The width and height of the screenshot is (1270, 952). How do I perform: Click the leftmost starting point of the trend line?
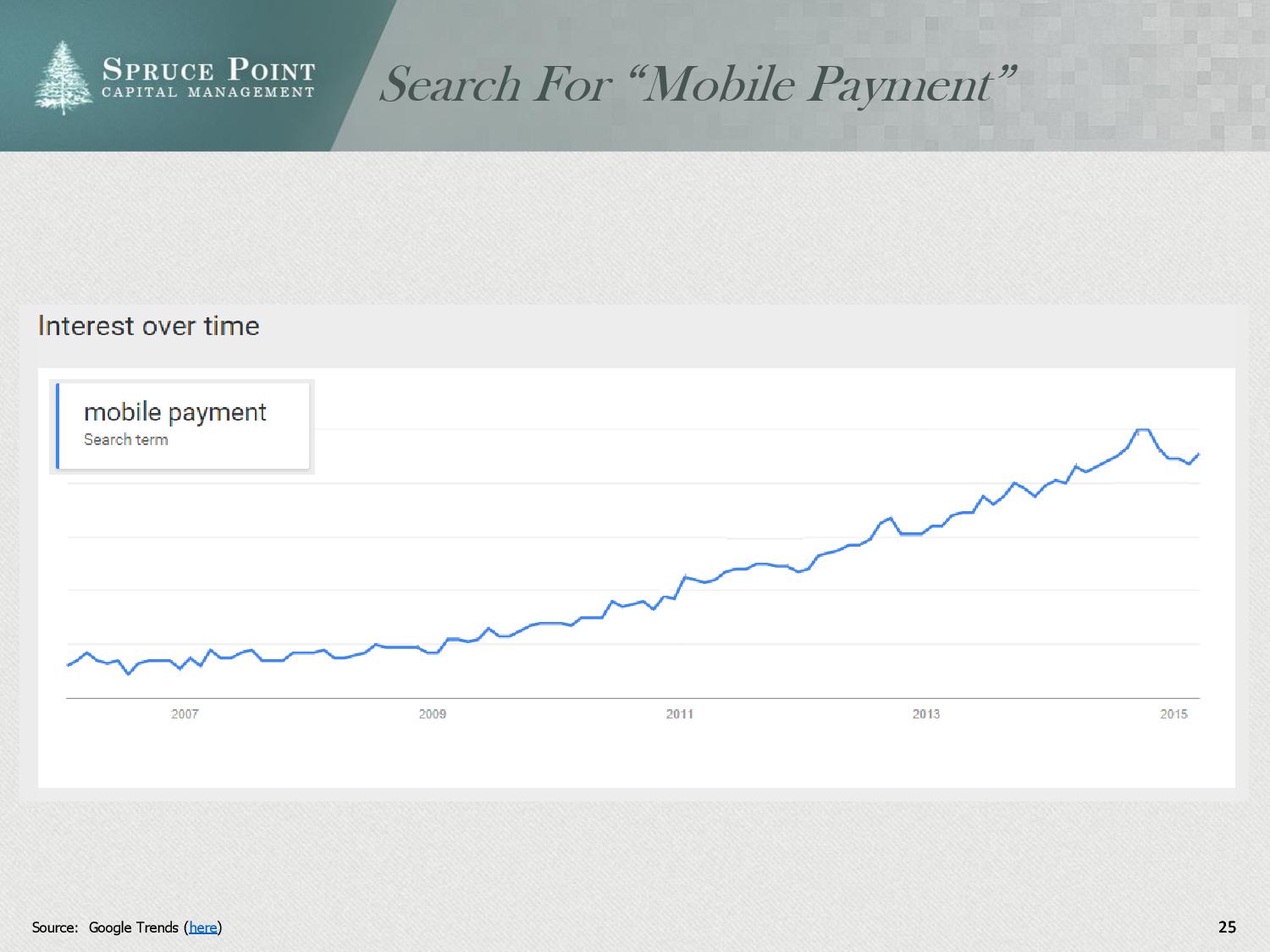(x=69, y=665)
